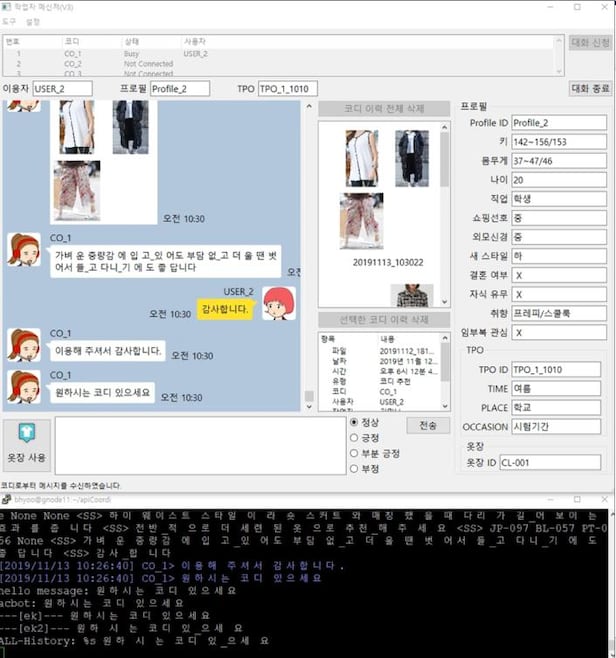616x658 pixels.
Task: Select the black coat outfit in history panel
Action: [411, 159]
